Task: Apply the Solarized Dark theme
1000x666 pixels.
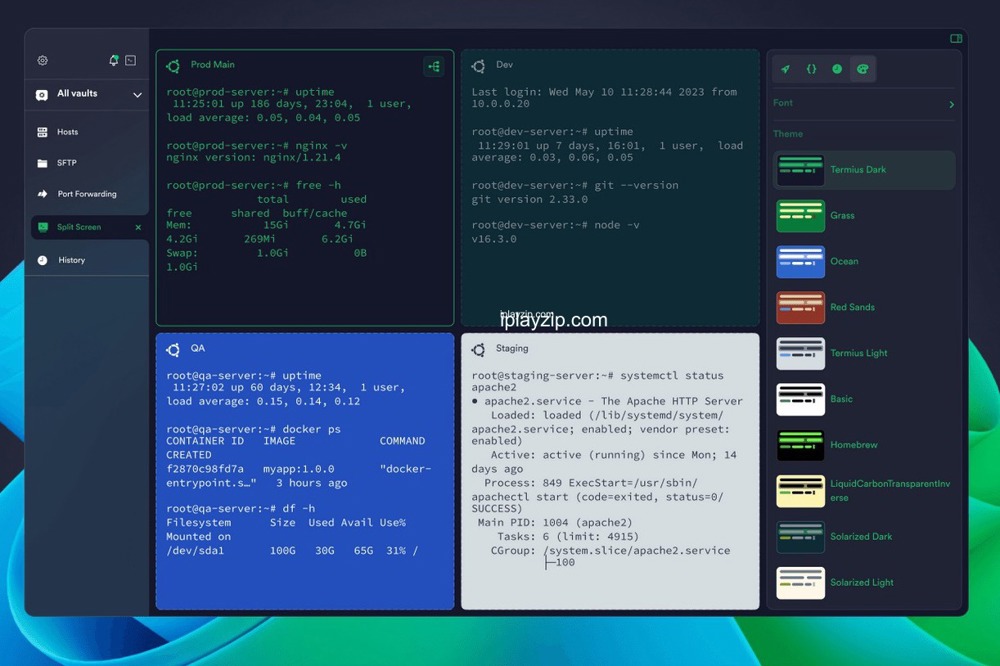Action: tap(864, 537)
